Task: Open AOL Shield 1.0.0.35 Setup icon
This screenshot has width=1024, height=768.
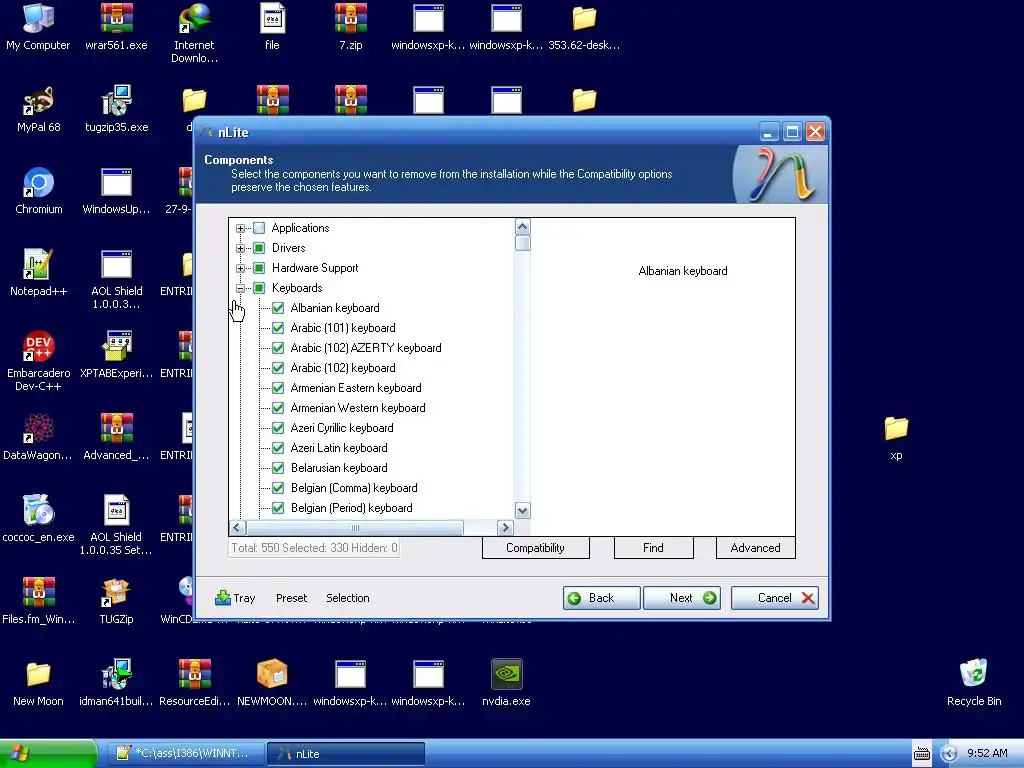Action: pyautogui.click(x=116, y=525)
